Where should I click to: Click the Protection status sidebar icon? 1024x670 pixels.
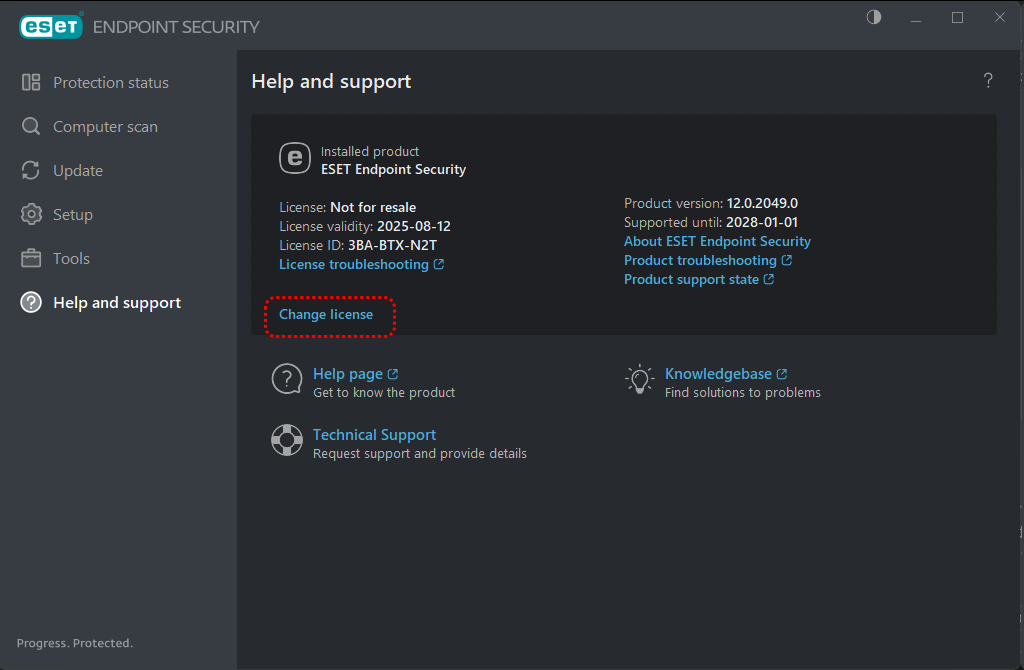(x=31, y=83)
